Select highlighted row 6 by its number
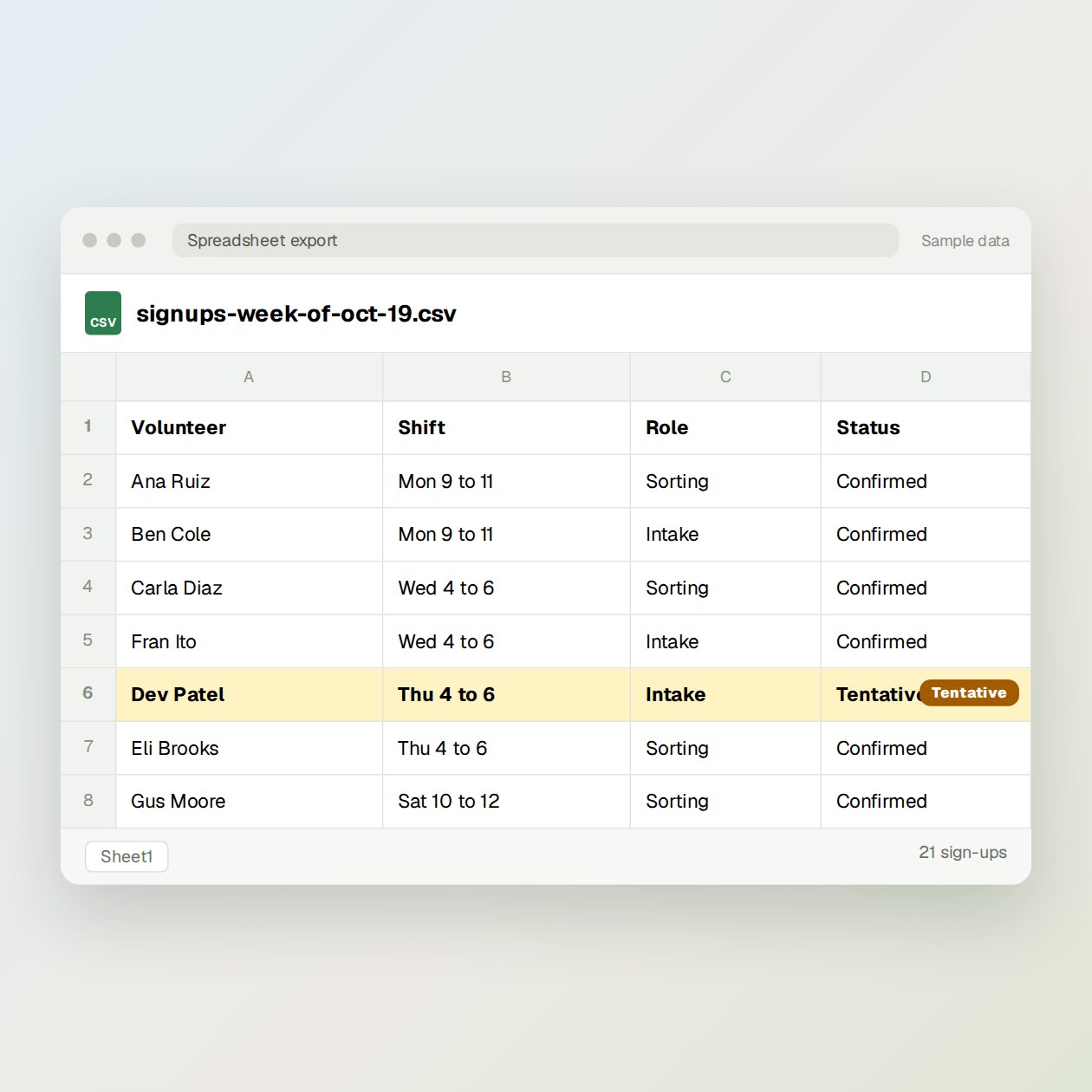Viewport: 1092px width, 1092px height. click(x=88, y=694)
